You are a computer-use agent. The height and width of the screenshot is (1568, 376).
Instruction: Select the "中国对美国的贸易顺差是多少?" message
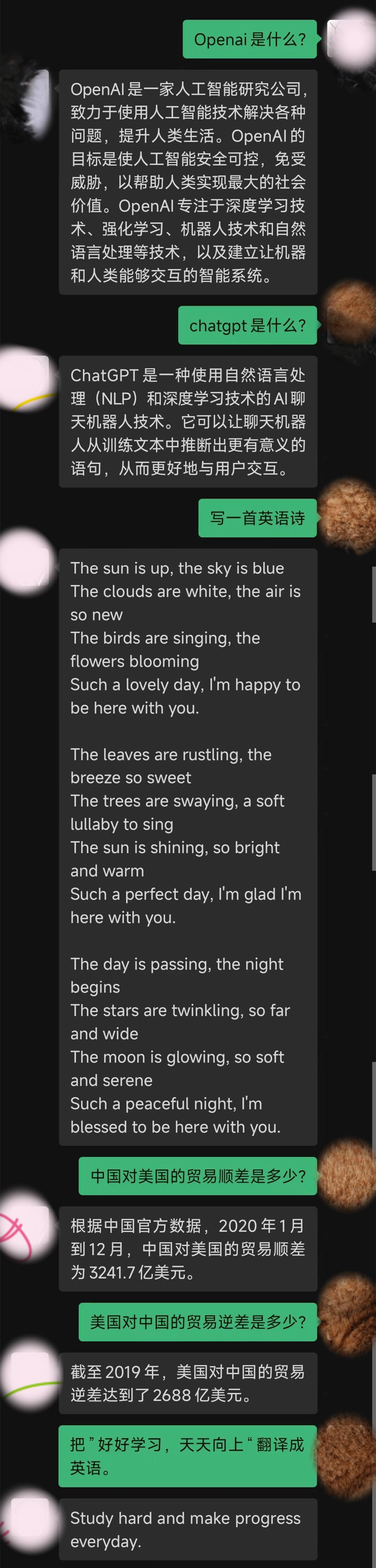point(198,1175)
